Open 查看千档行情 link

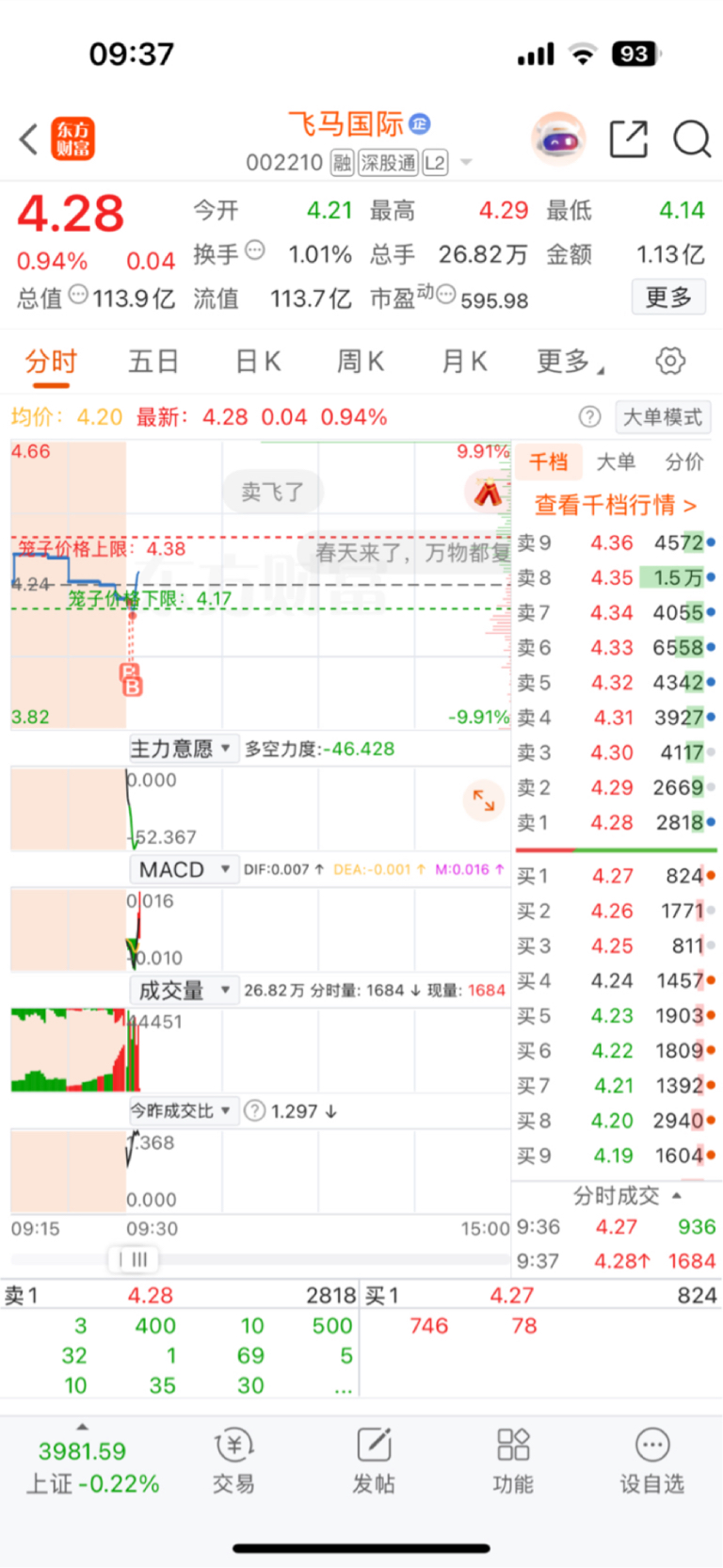tap(616, 506)
